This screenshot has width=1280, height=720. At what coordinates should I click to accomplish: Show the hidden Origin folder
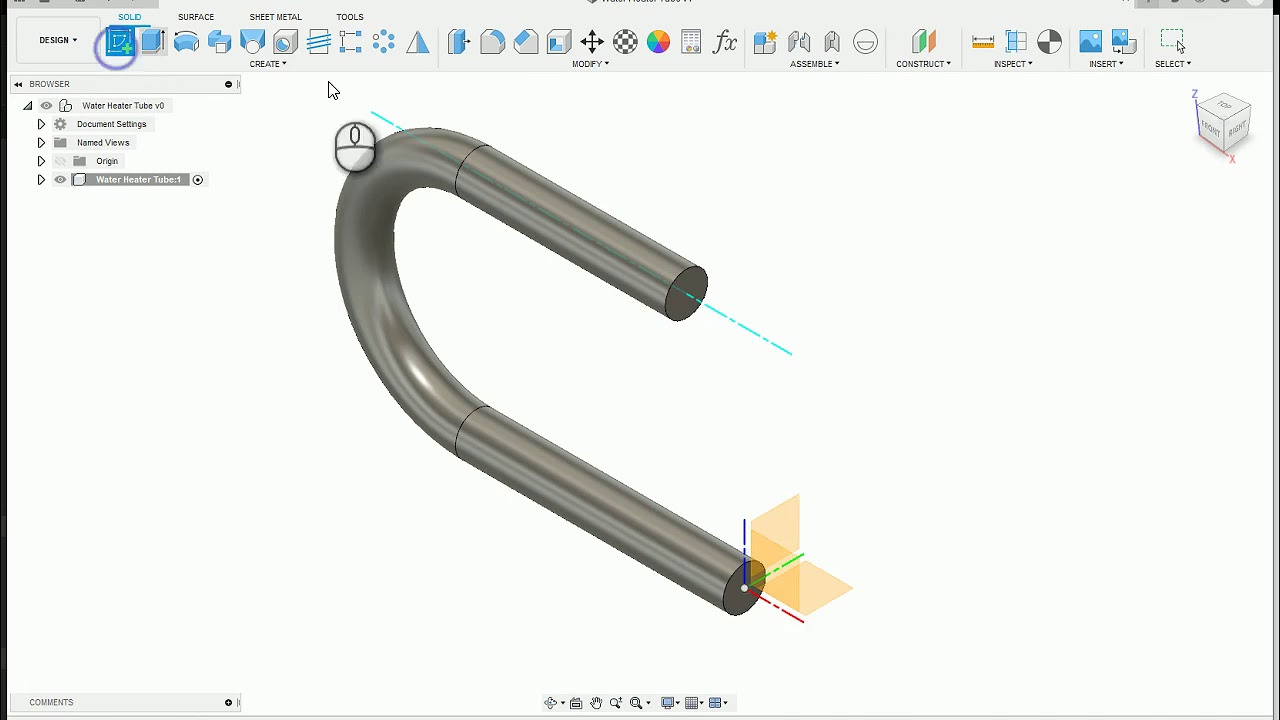coord(60,161)
